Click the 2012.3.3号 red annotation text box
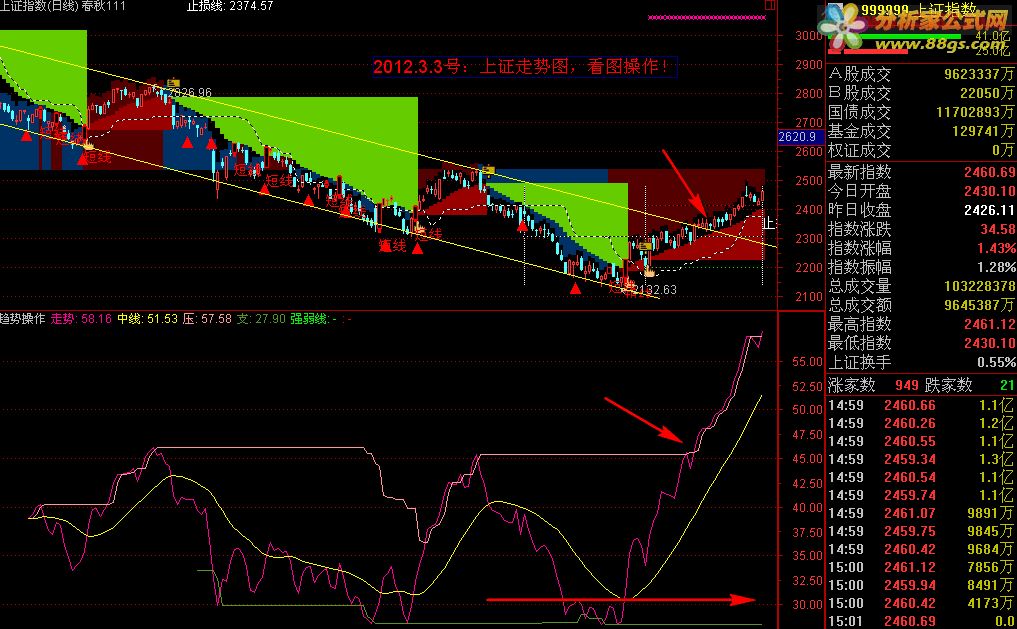1017x629 pixels. pyautogui.click(x=525, y=66)
